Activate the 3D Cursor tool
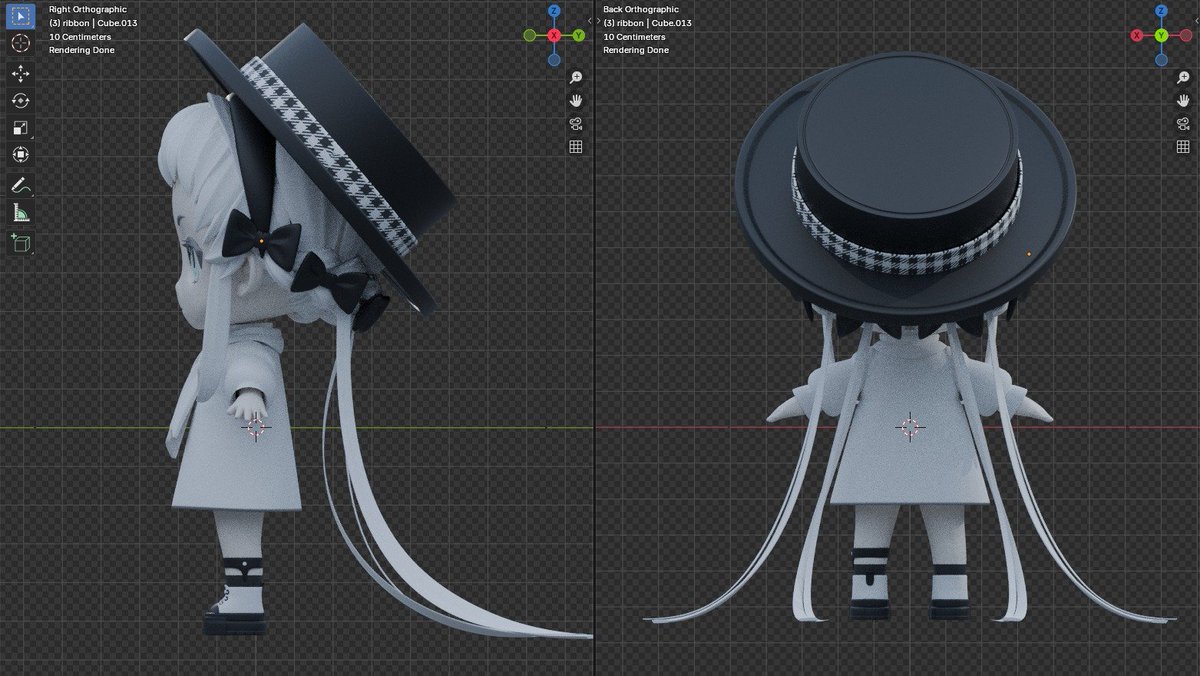The width and height of the screenshot is (1200, 676). point(20,43)
